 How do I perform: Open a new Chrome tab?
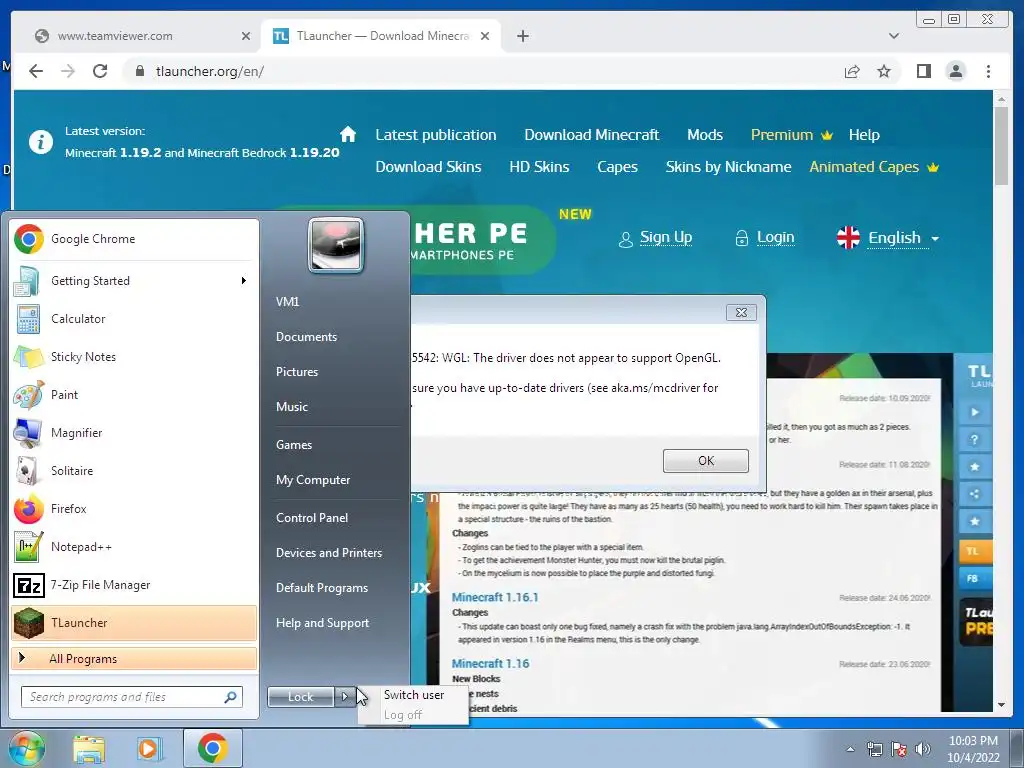click(x=522, y=36)
